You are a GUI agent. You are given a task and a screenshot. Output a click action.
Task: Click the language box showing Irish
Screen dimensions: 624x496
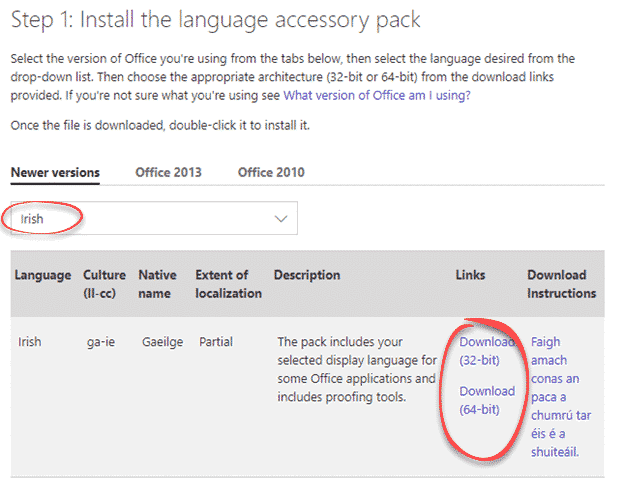pyautogui.click(x=140, y=217)
